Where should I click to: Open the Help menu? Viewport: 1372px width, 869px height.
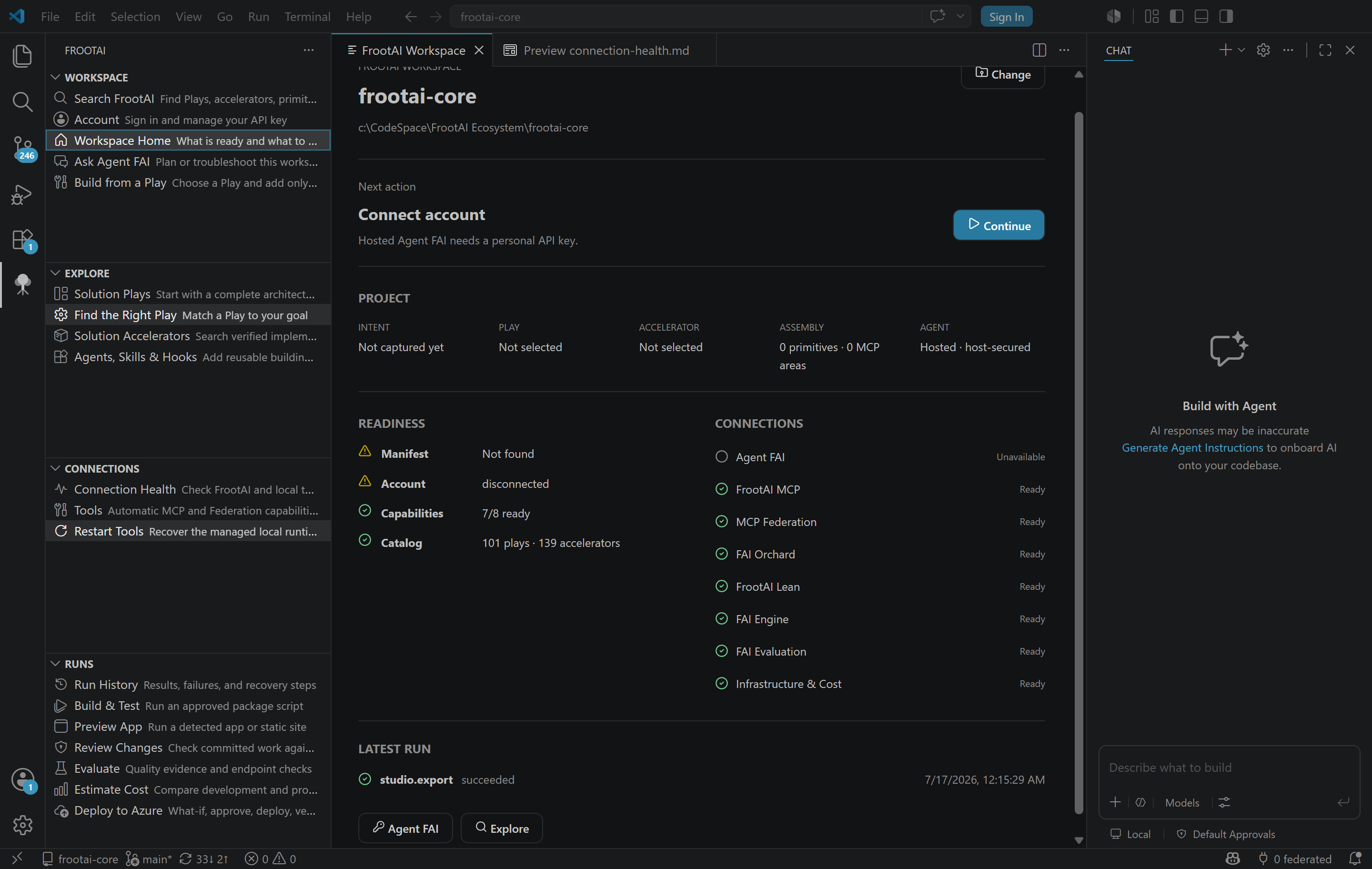click(358, 17)
